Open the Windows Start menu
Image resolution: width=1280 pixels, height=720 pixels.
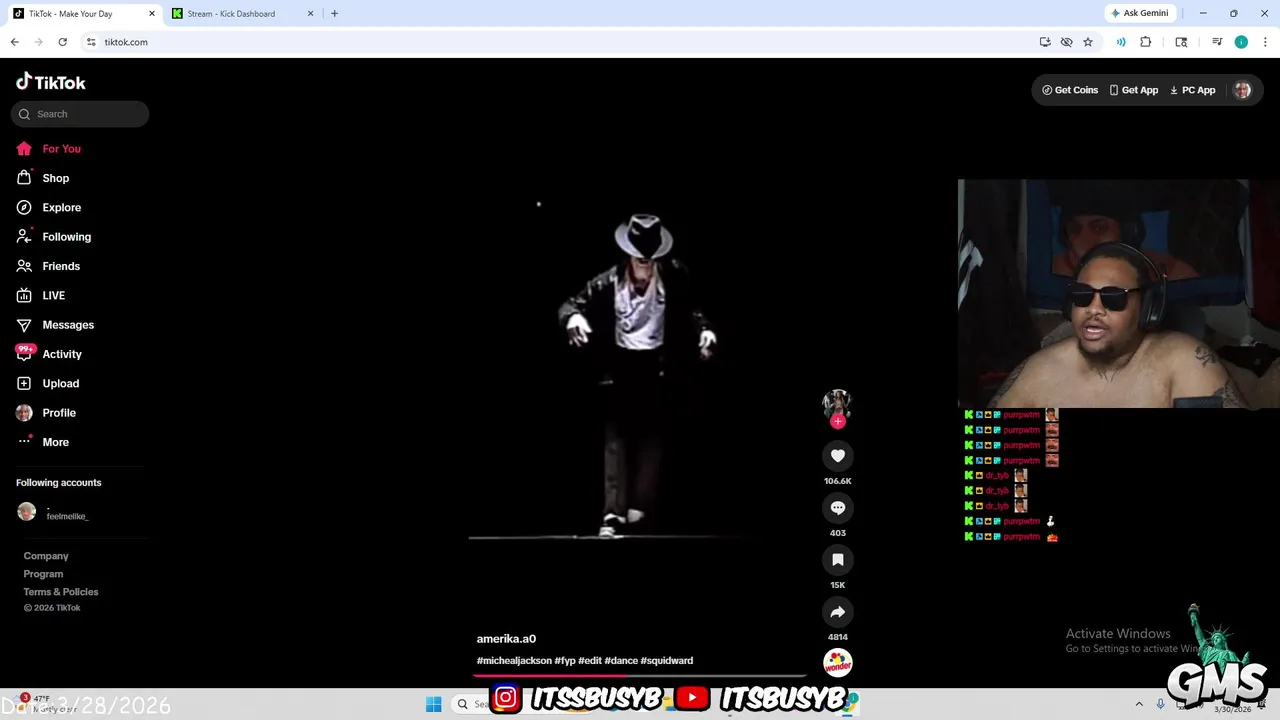click(433, 704)
